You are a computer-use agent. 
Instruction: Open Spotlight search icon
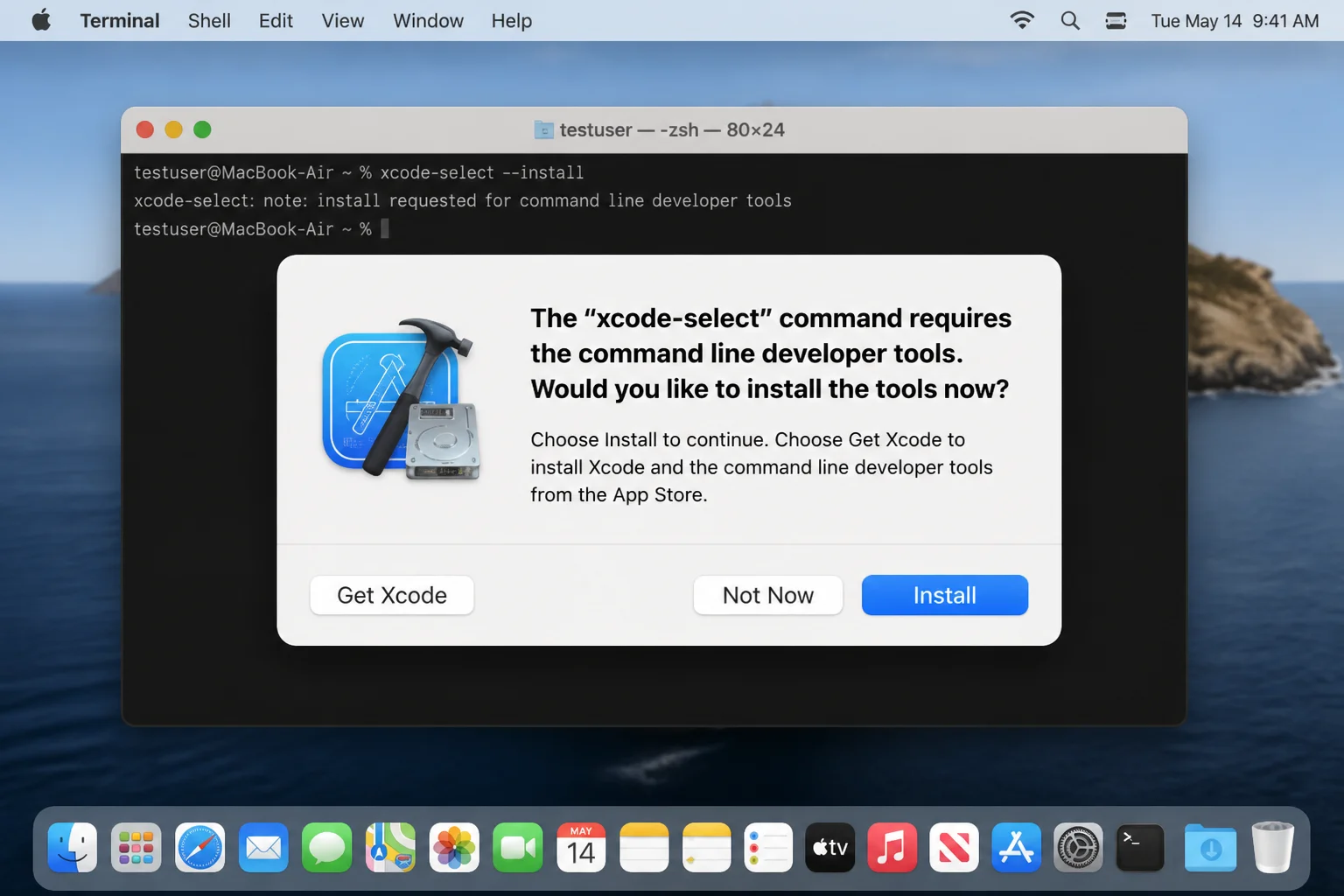click(x=1069, y=20)
